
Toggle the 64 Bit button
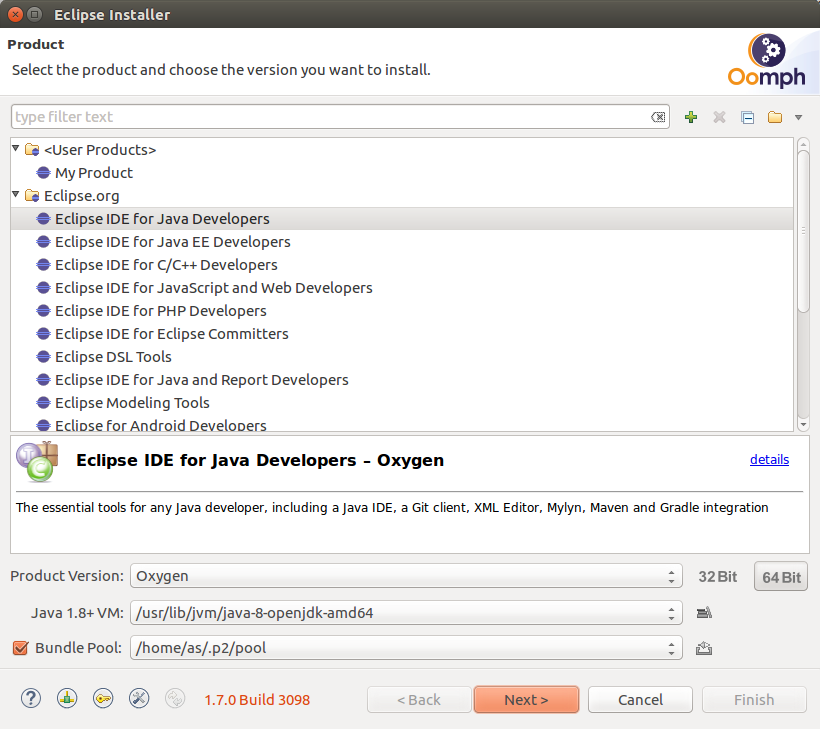781,577
